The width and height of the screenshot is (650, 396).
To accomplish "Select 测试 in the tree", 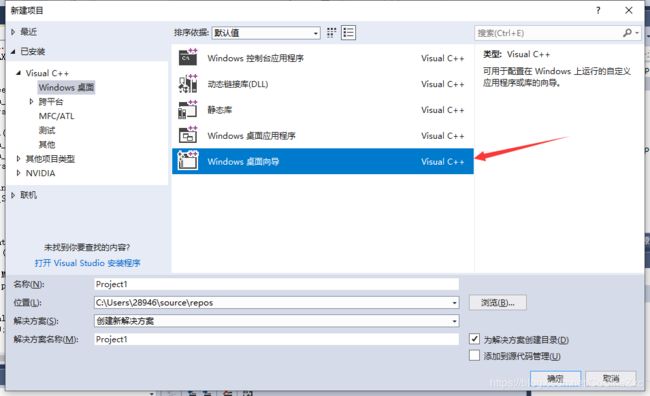I will pyautogui.click(x=47, y=130).
